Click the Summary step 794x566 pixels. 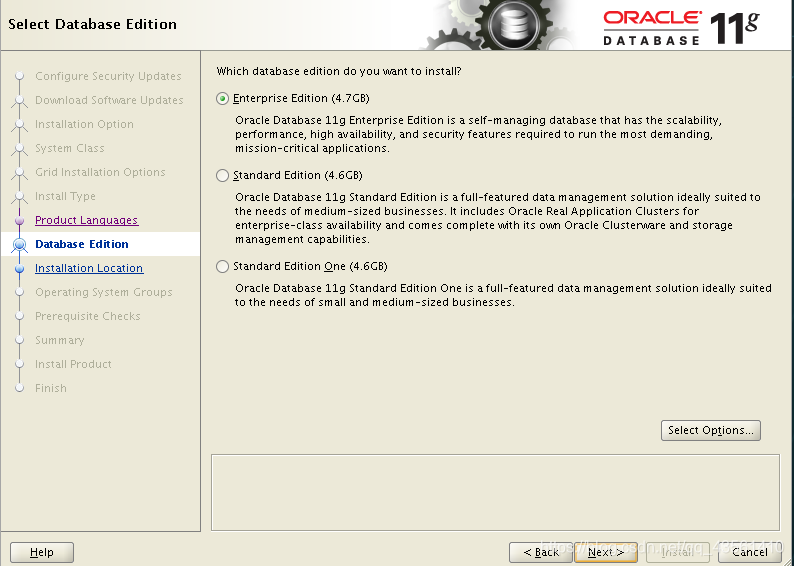[60, 340]
